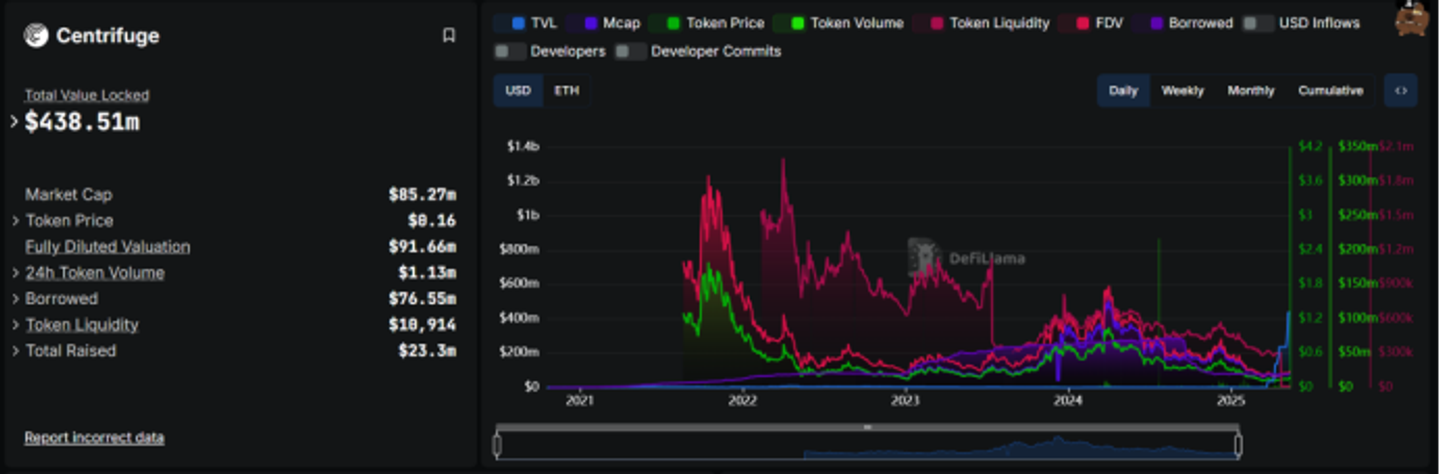1440x474 pixels.
Task: Grab the left range selector handle
Action: click(499, 444)
